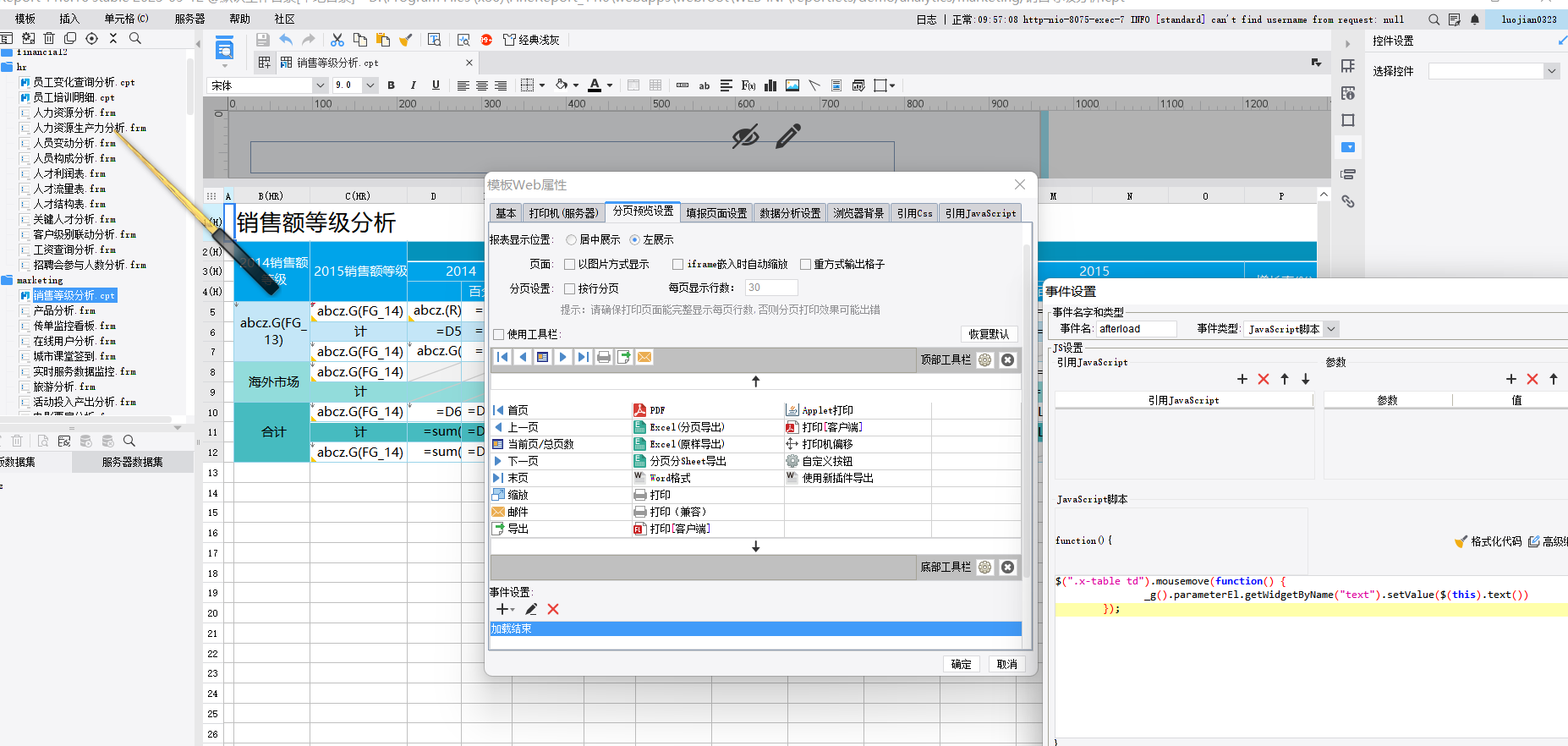The width and height of the screenshot is (1568, 746).
Task: Click the Cut scissors icon
Action: click(x=337, y=40)
